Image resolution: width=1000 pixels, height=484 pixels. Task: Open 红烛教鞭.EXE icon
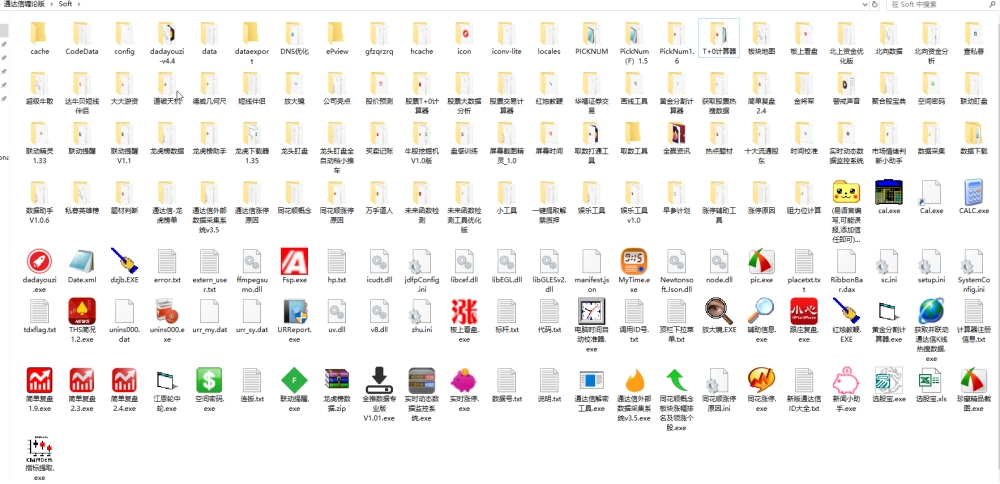coord(846,311)
